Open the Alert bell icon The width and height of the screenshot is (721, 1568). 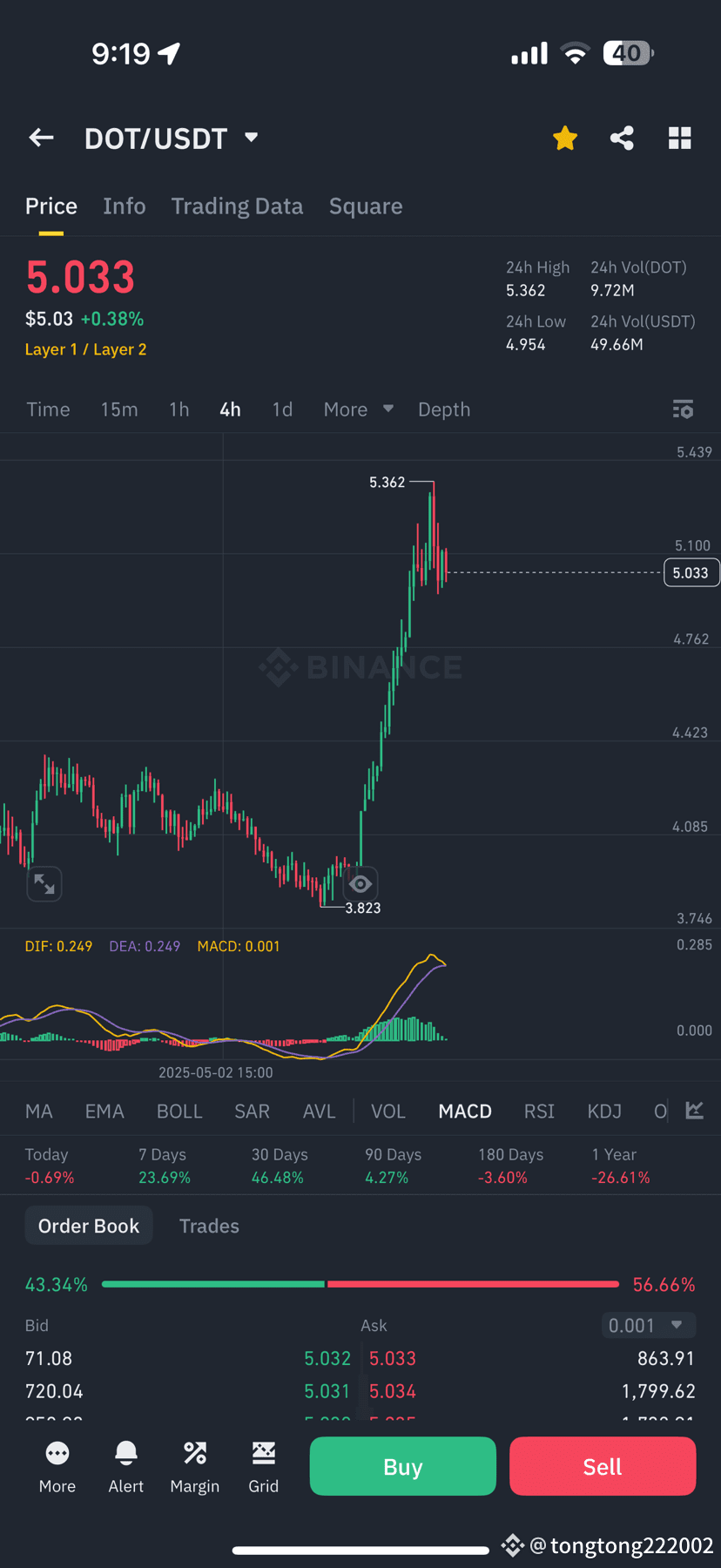(x=126, y=1467)
